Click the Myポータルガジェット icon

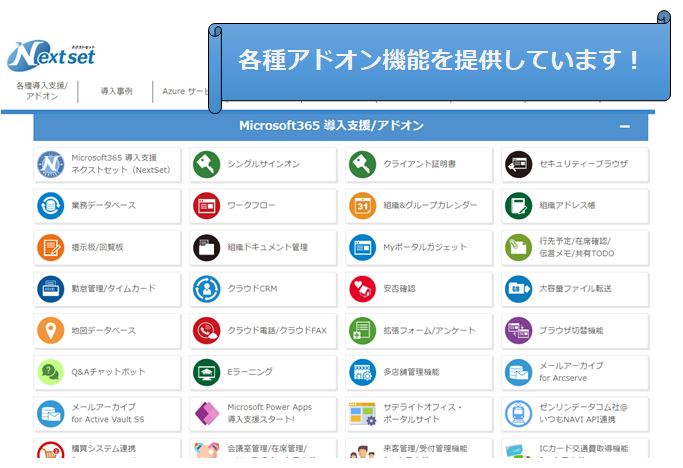coord(362,248)
